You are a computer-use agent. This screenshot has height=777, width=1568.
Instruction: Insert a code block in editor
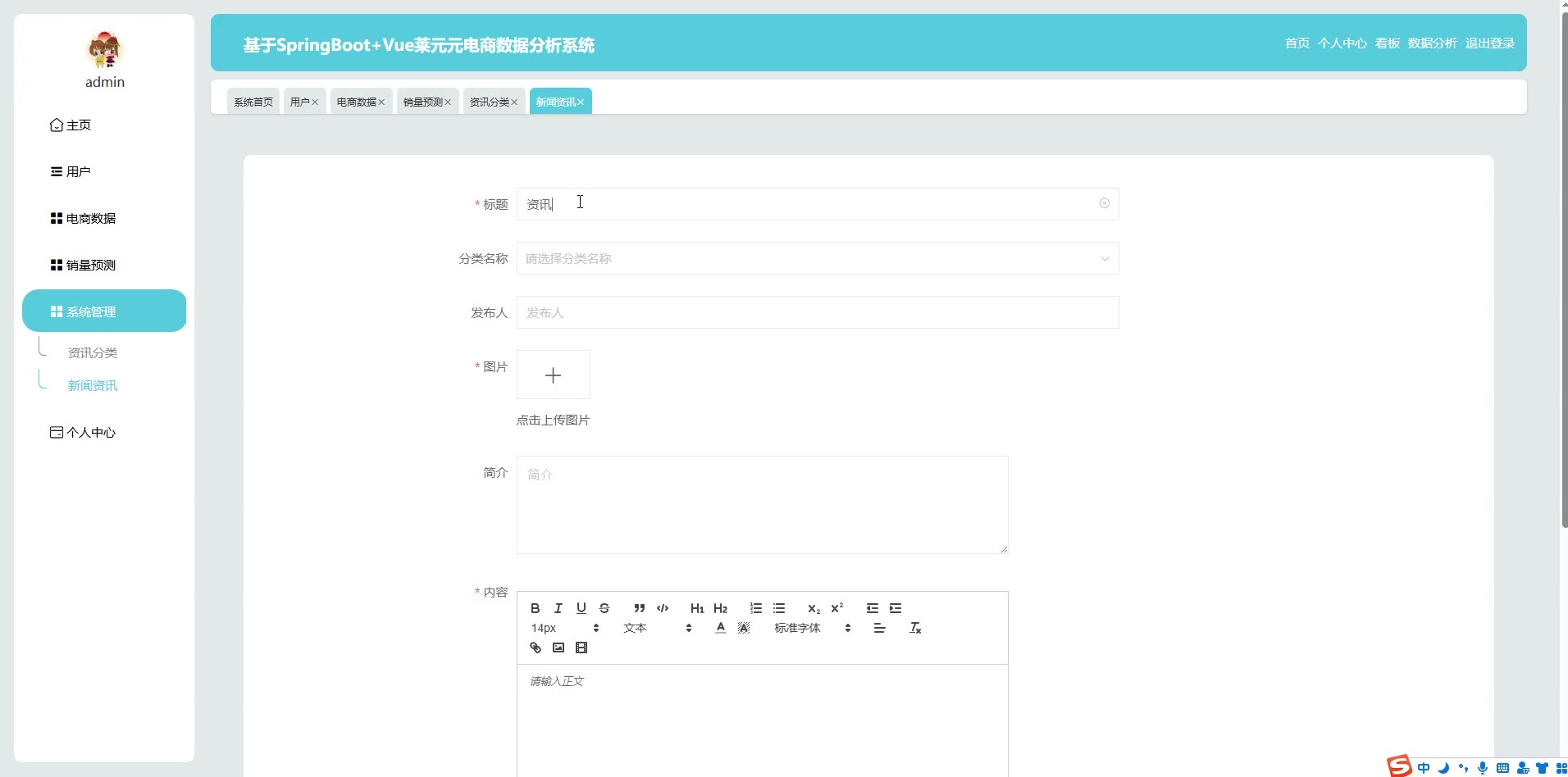pyautogui.click(x=663, y=608)
